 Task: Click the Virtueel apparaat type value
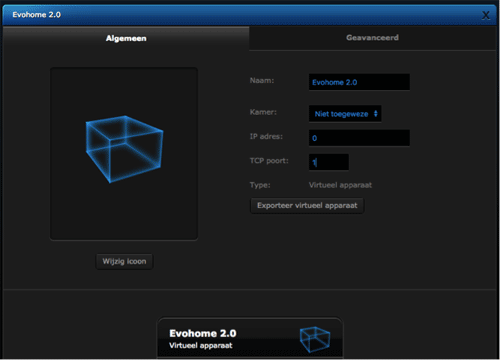click(340, 185)
